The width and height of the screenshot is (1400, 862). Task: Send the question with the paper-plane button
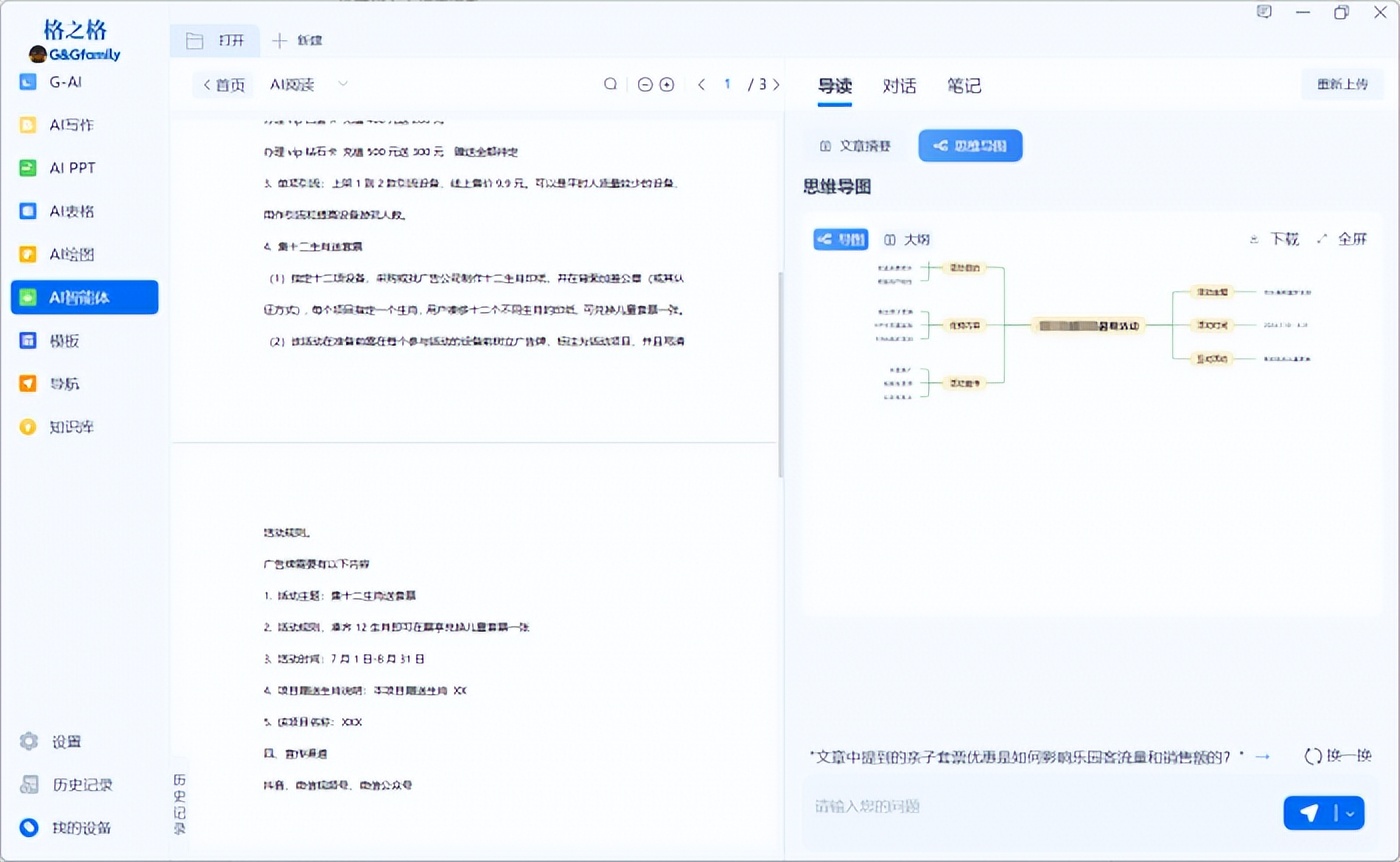[1309, 813]
